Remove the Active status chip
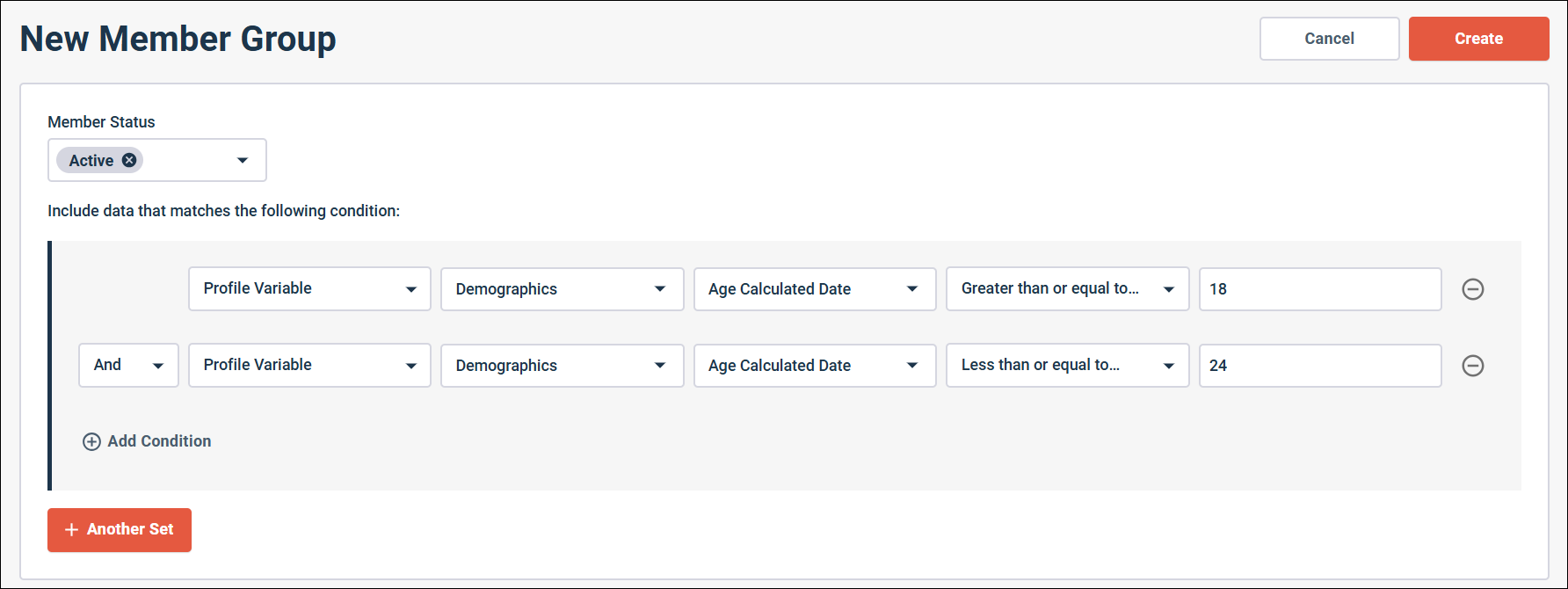 (129, 160)
